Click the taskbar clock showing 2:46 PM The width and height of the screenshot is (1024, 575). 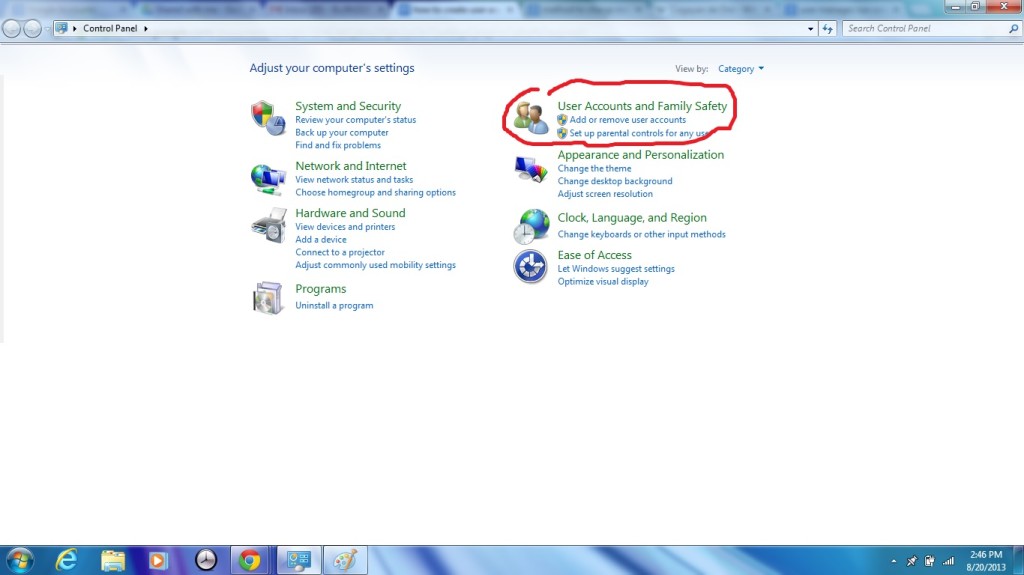coord(986,561)
